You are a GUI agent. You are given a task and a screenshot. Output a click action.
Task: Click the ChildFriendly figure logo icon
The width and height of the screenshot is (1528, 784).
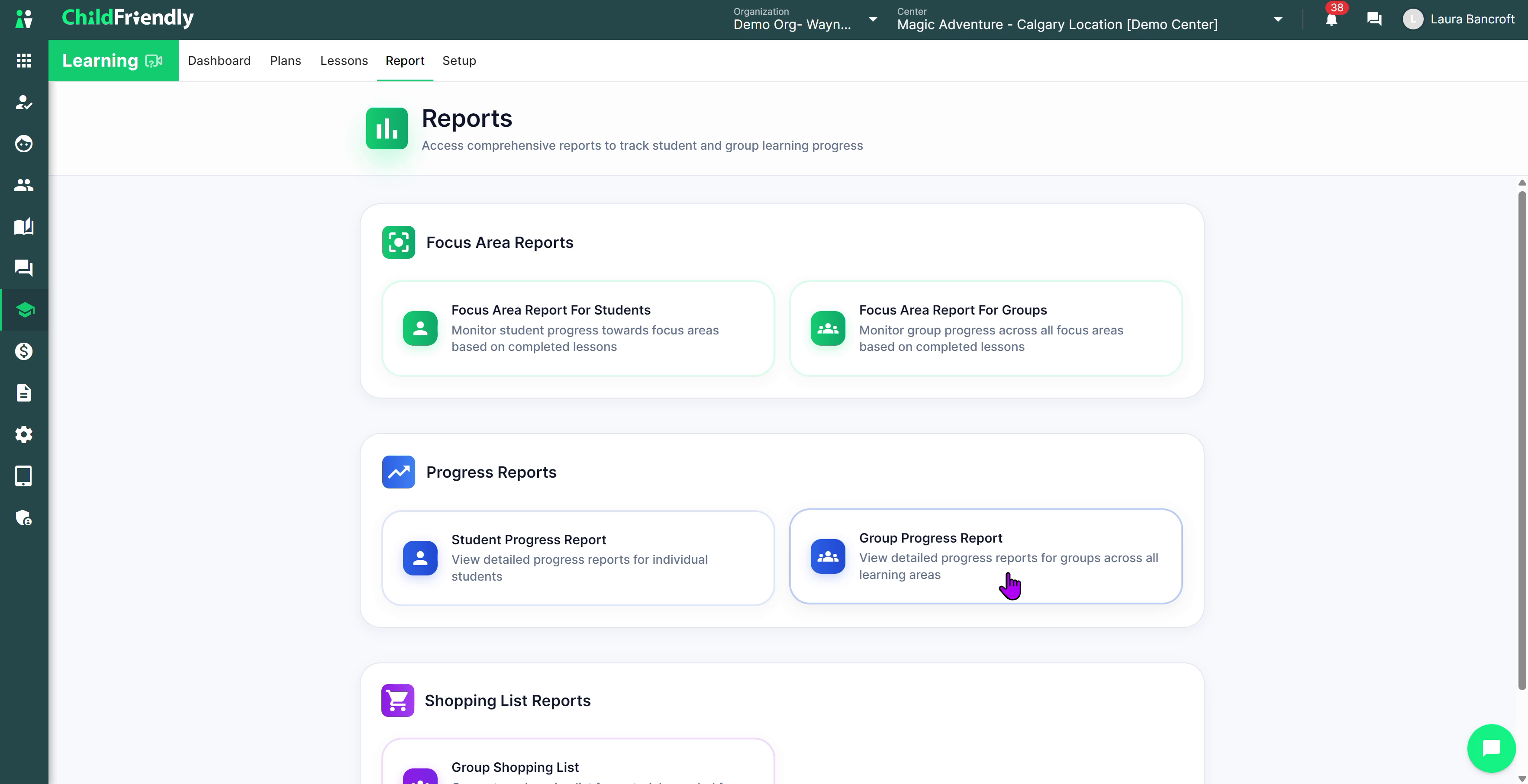tap(24, 19)
